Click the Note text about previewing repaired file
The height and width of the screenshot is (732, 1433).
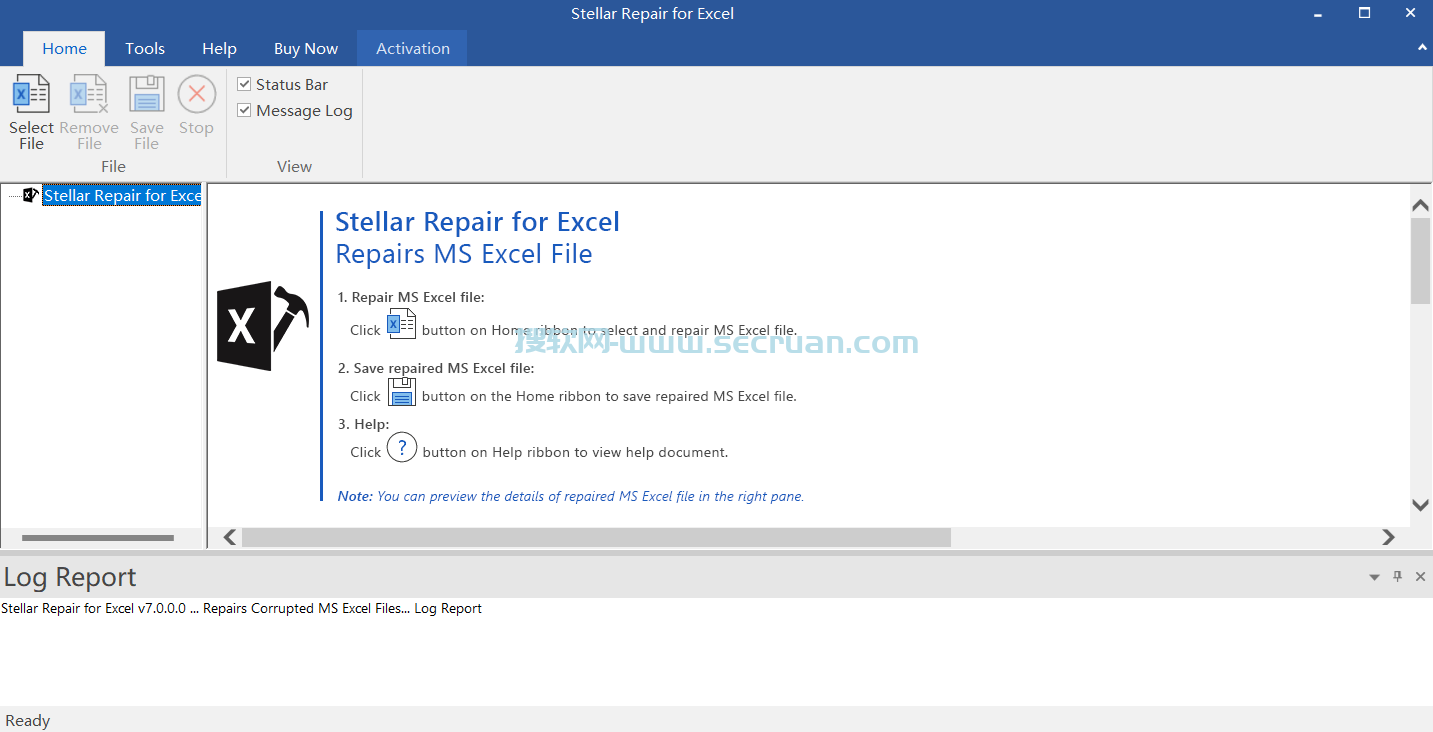coord(571,496)
